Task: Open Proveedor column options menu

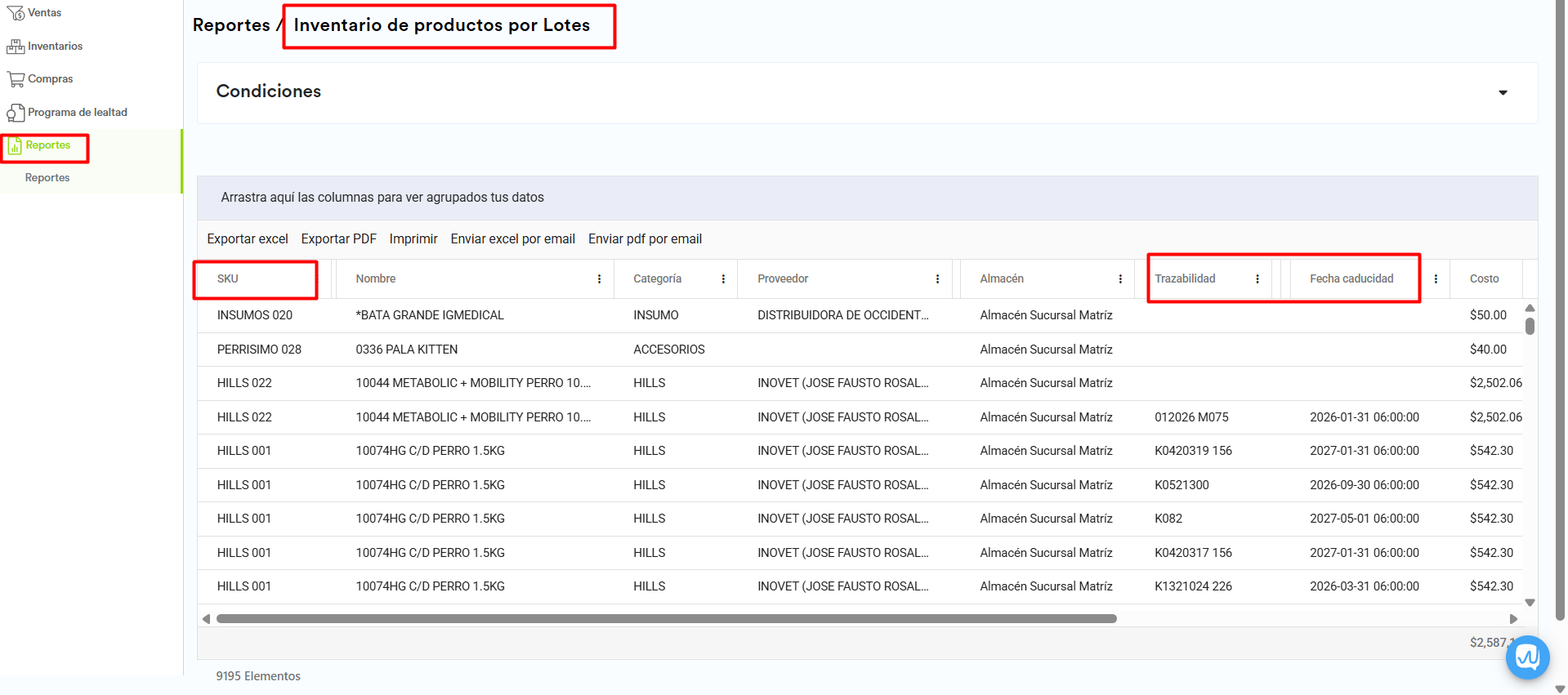Action: (x=937, y=279)
